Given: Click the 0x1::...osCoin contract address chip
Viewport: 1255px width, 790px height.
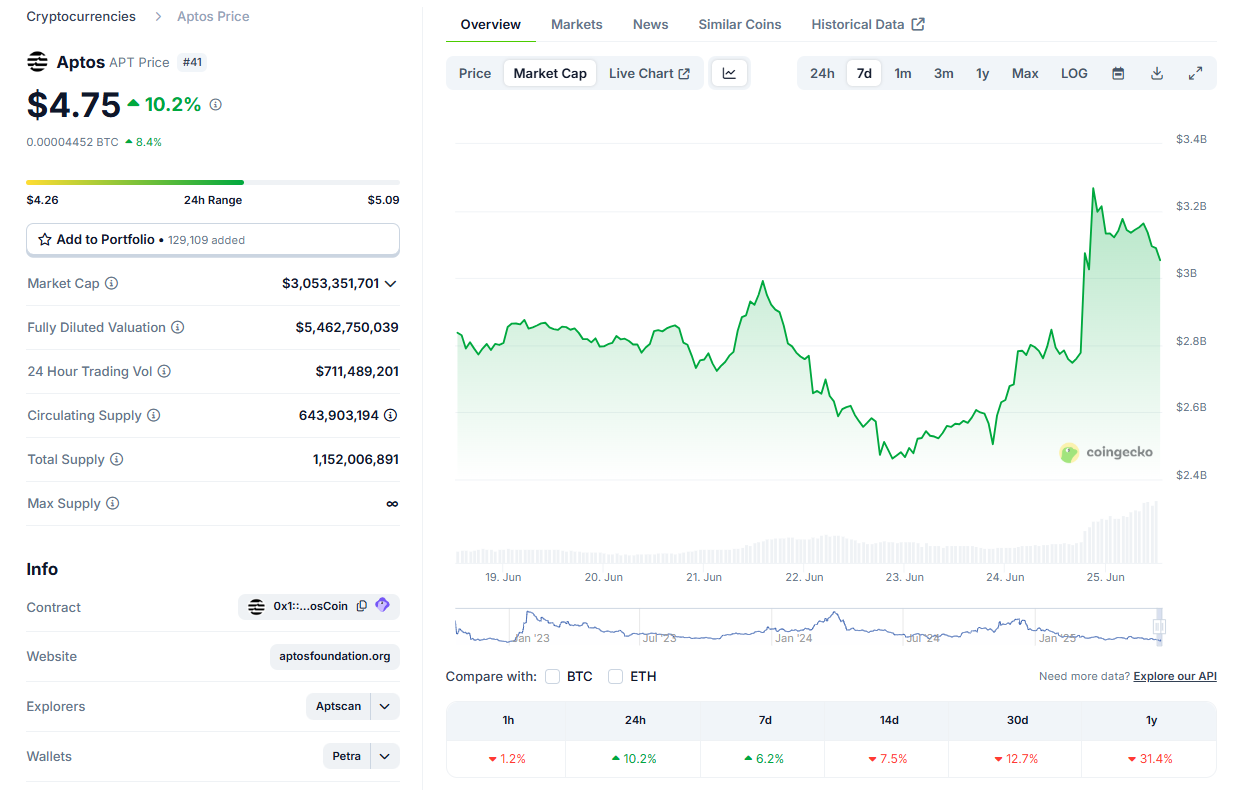Looking at the screenshot, I should tap(319, 606).
